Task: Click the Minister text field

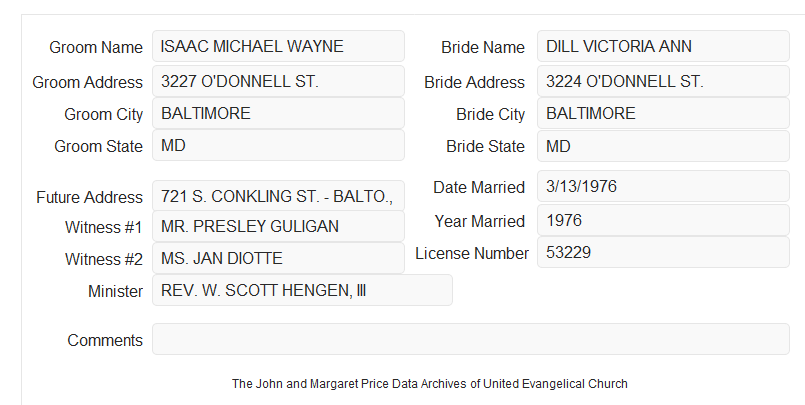Action: click(x=302, y=290)
